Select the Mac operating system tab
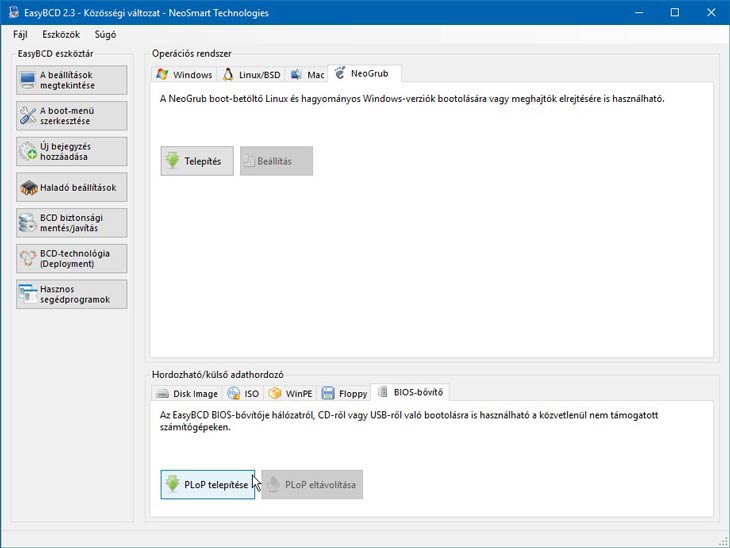The width and height of the screenshot is (730, 548). pos(308,75)
